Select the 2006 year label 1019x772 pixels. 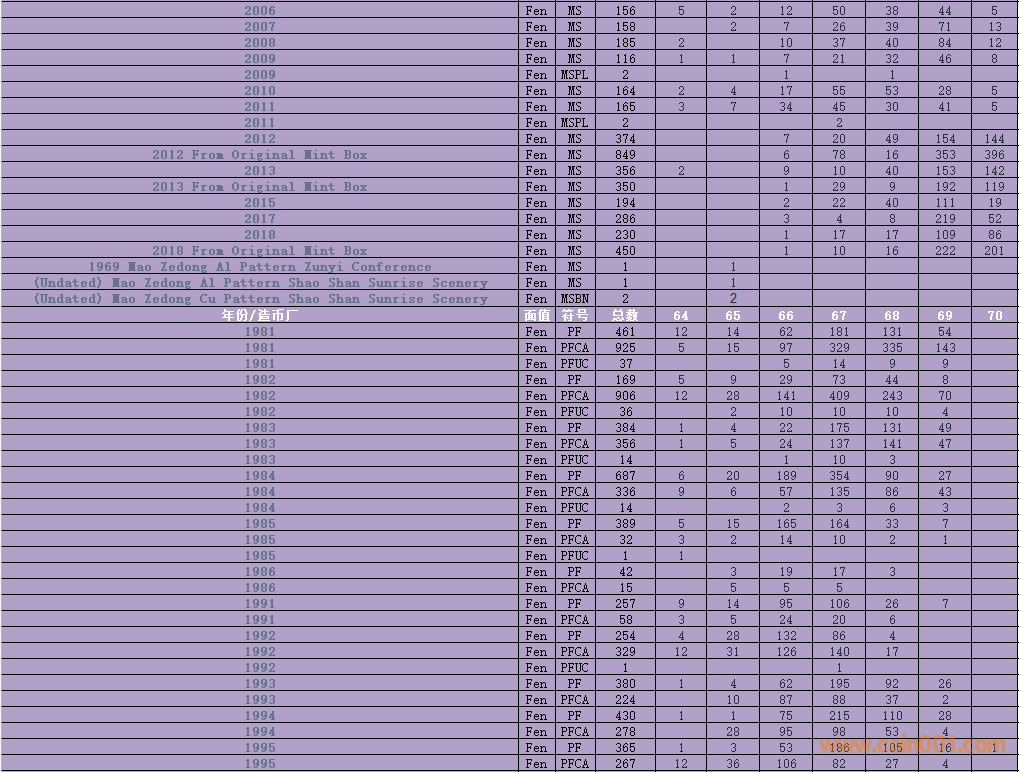tap(260, 11)
